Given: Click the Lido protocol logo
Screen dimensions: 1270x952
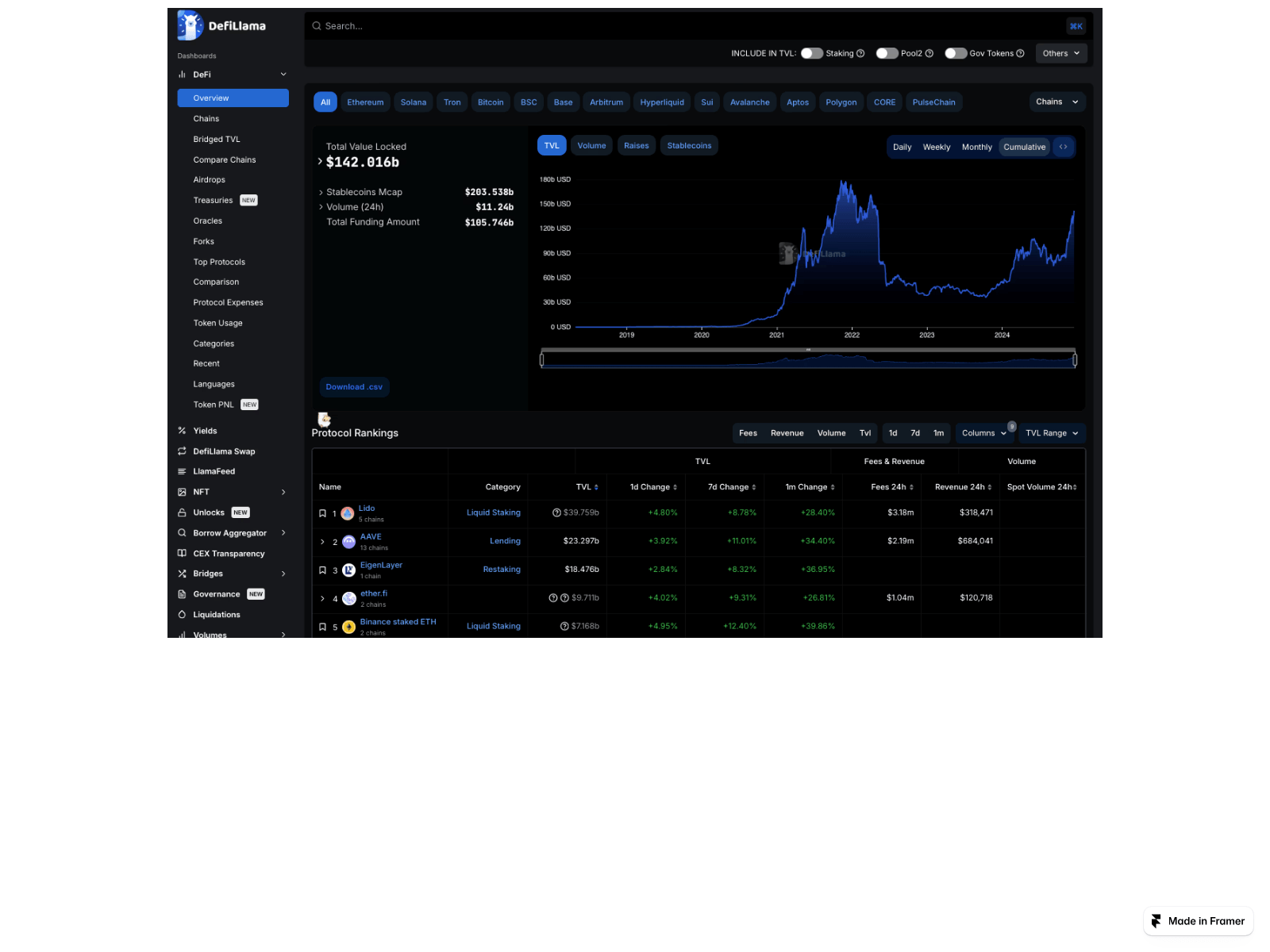Looking at the screenshot, I should [348, 513].
